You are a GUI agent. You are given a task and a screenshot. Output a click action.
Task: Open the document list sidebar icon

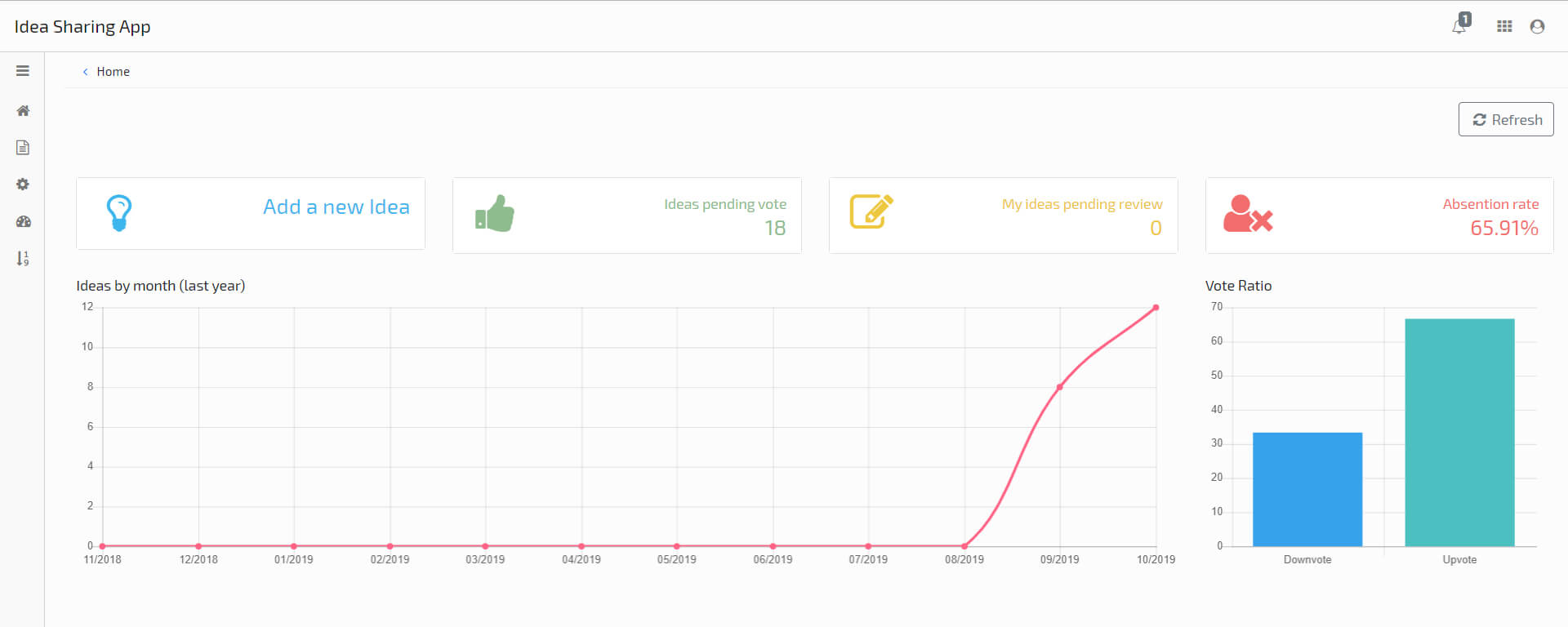pos(23,147)
